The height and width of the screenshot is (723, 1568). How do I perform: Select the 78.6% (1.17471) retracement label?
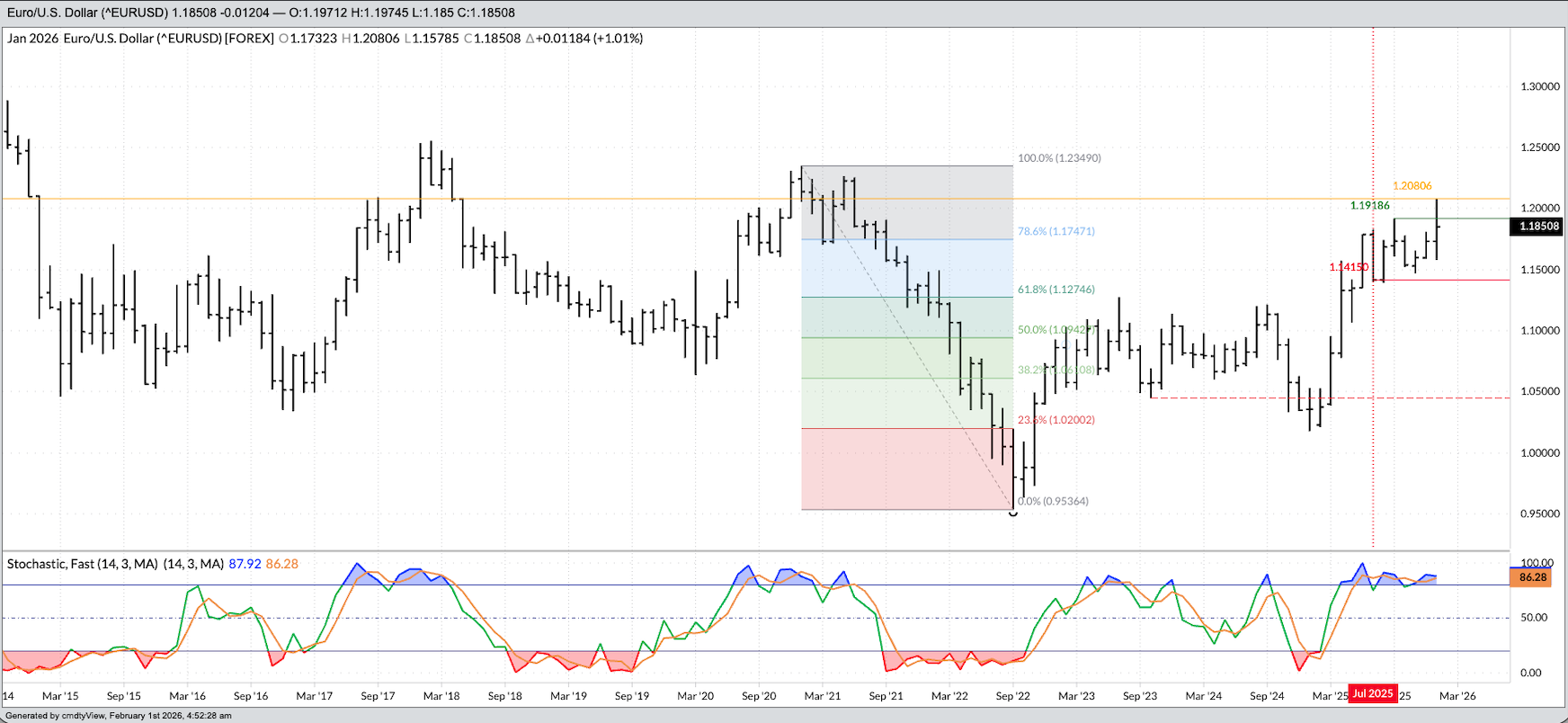[1056, 231]
